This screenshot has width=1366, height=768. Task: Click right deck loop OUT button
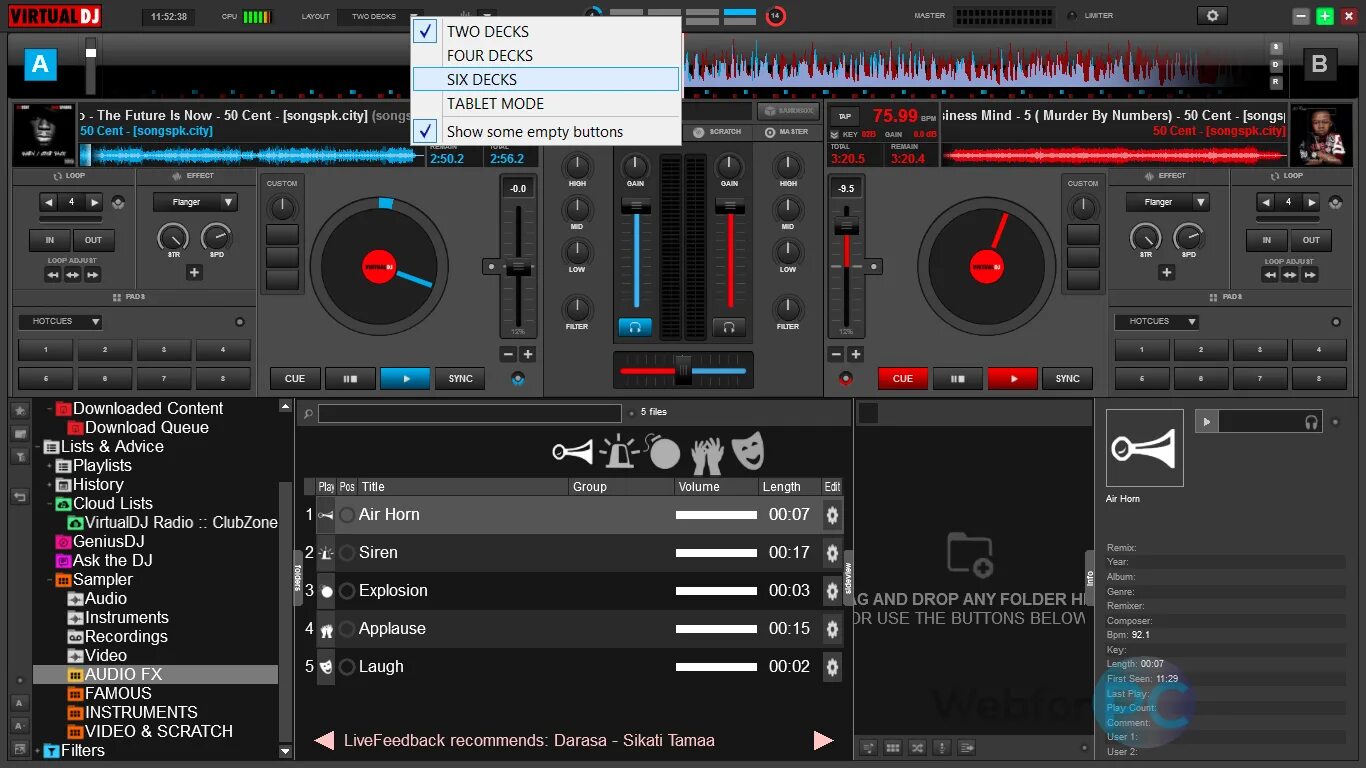tap(1311, 240)
